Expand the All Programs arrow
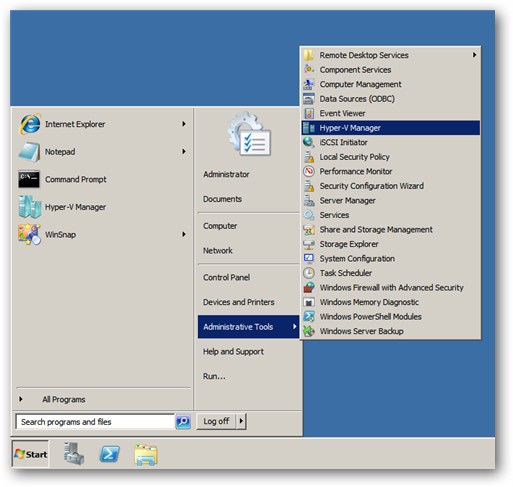 [21, 399]
